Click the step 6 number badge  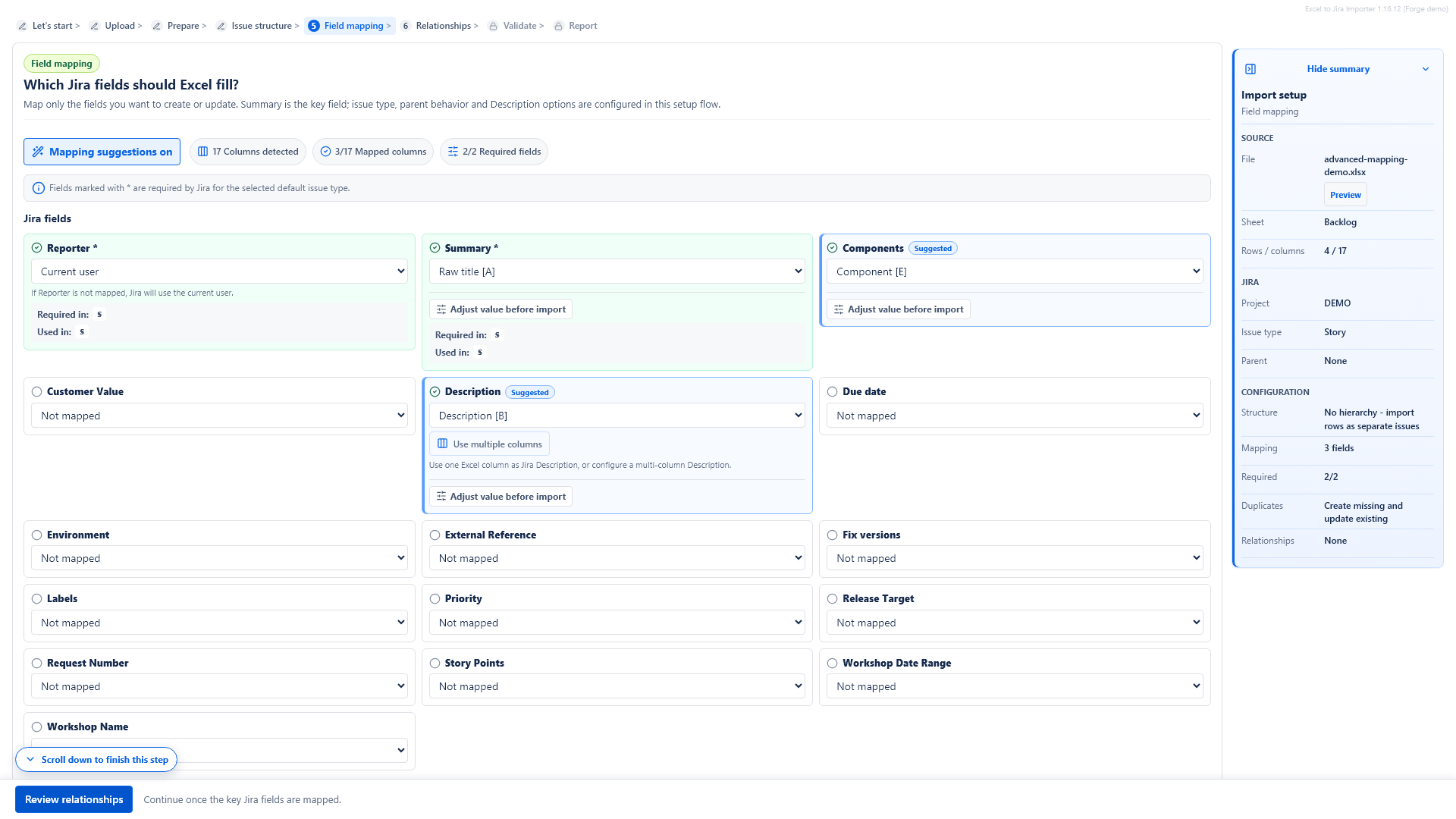click(406, 26)
